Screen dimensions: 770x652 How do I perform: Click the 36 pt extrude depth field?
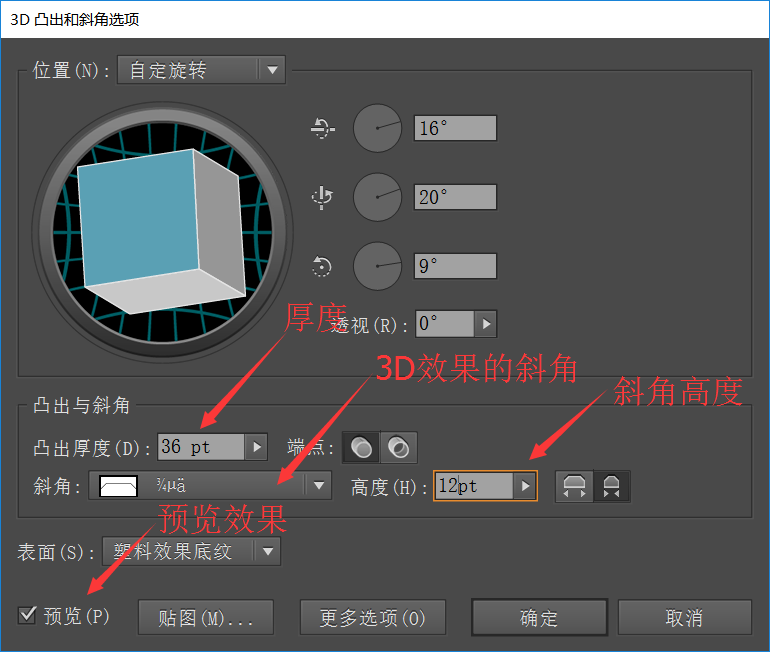point(200,447)
